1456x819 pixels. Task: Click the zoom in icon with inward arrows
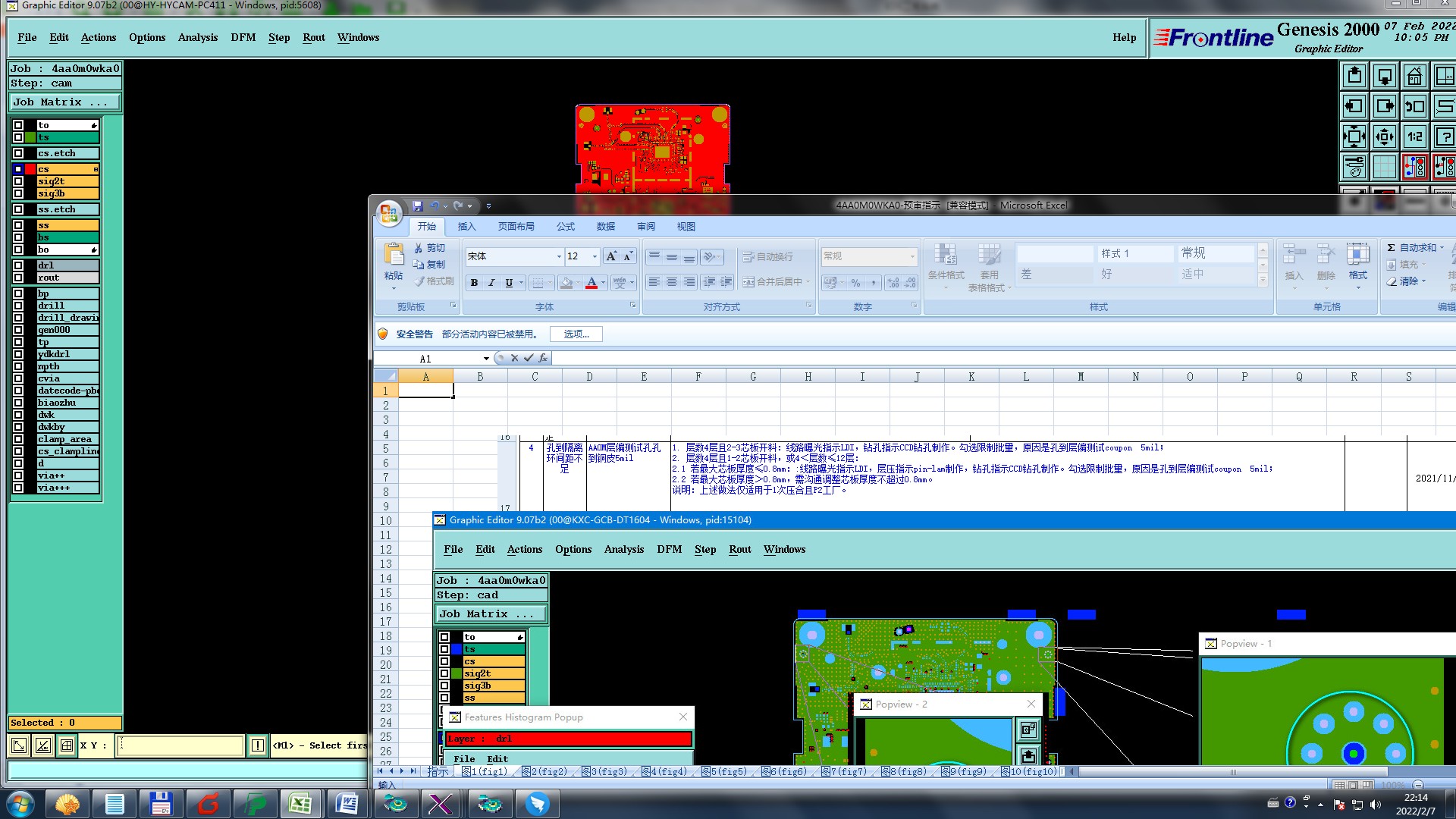pos(1354,136)
